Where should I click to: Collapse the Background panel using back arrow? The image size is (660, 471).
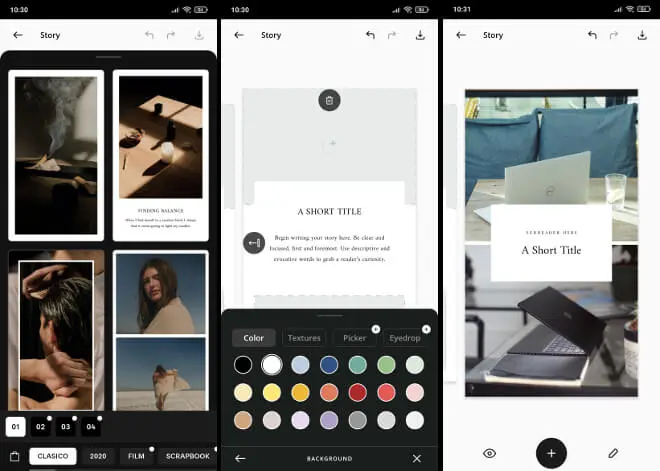[240, 458]
